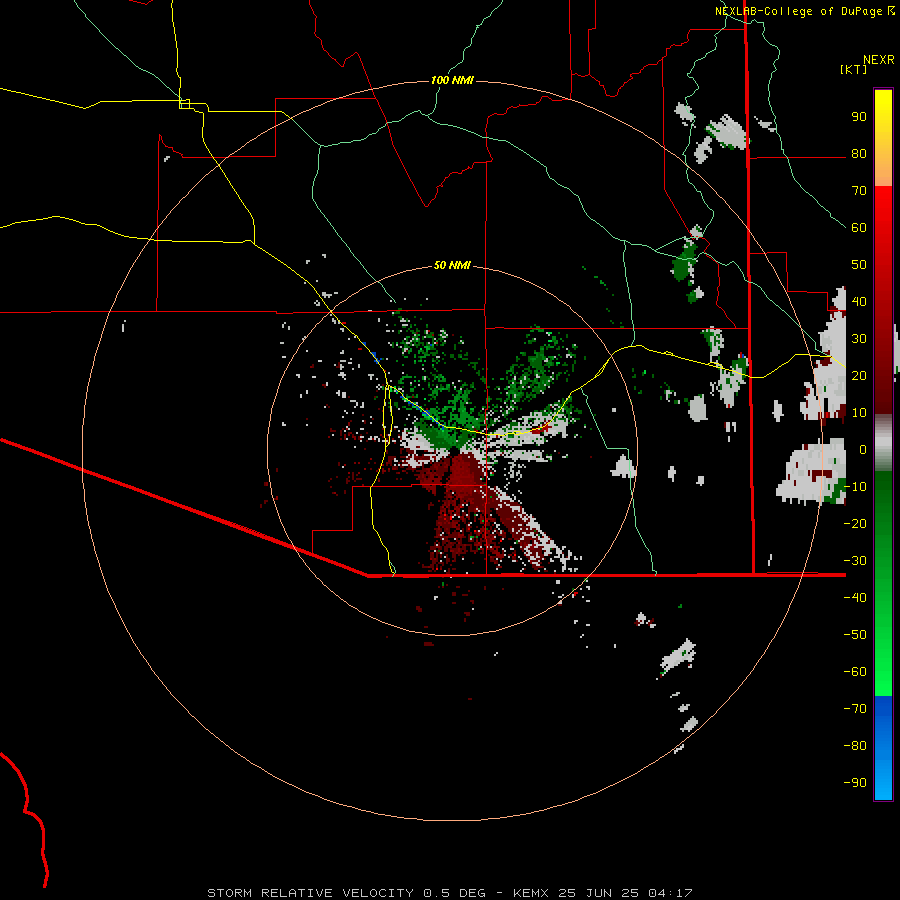Click the NEXR label above the scale

[x=878, y=60]
